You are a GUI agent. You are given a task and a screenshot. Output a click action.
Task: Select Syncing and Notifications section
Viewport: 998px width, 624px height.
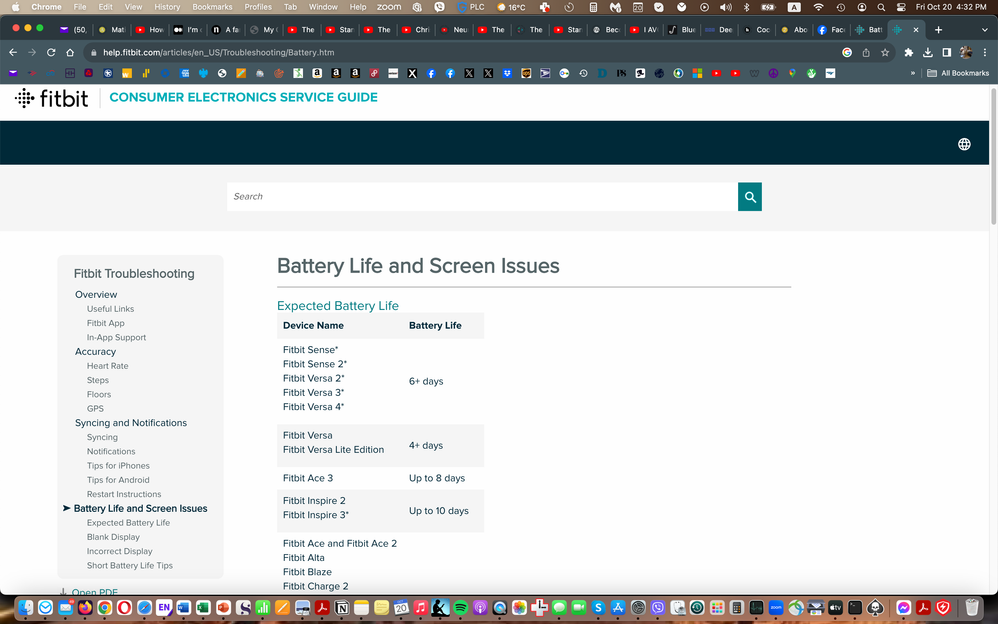click(x=130, y=423)
